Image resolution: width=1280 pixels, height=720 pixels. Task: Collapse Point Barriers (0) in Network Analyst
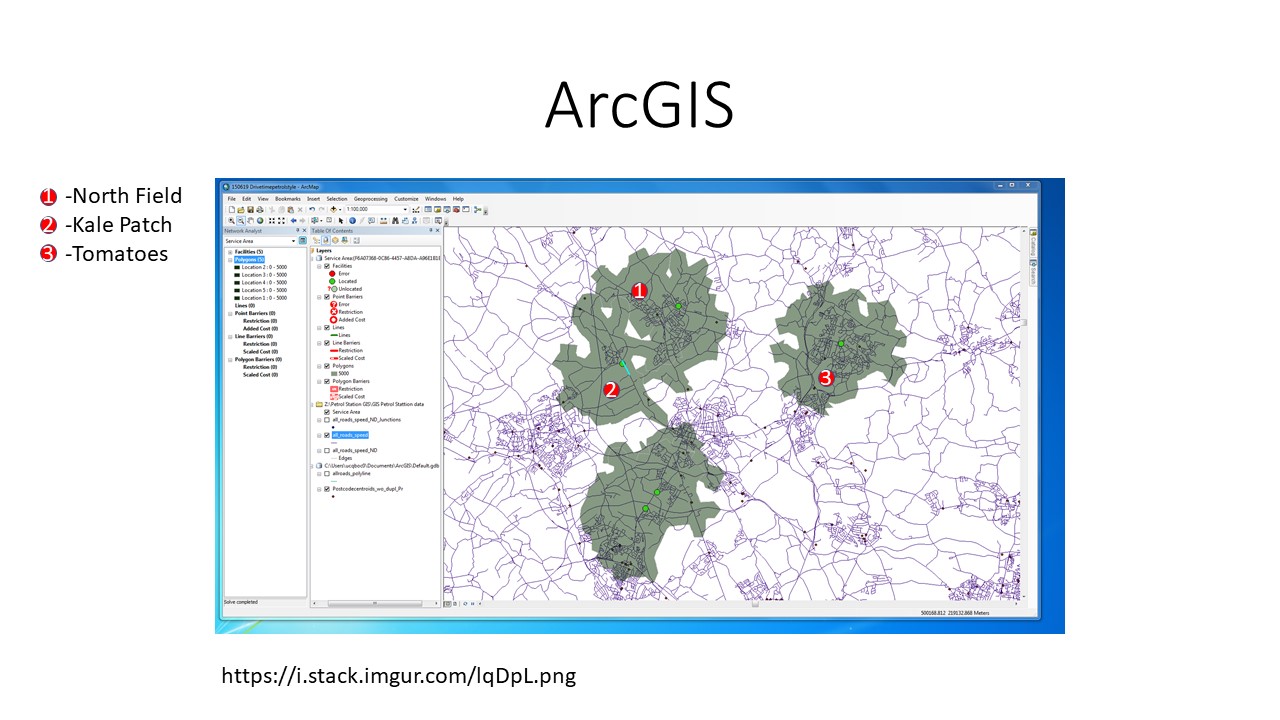pos(230,313)
